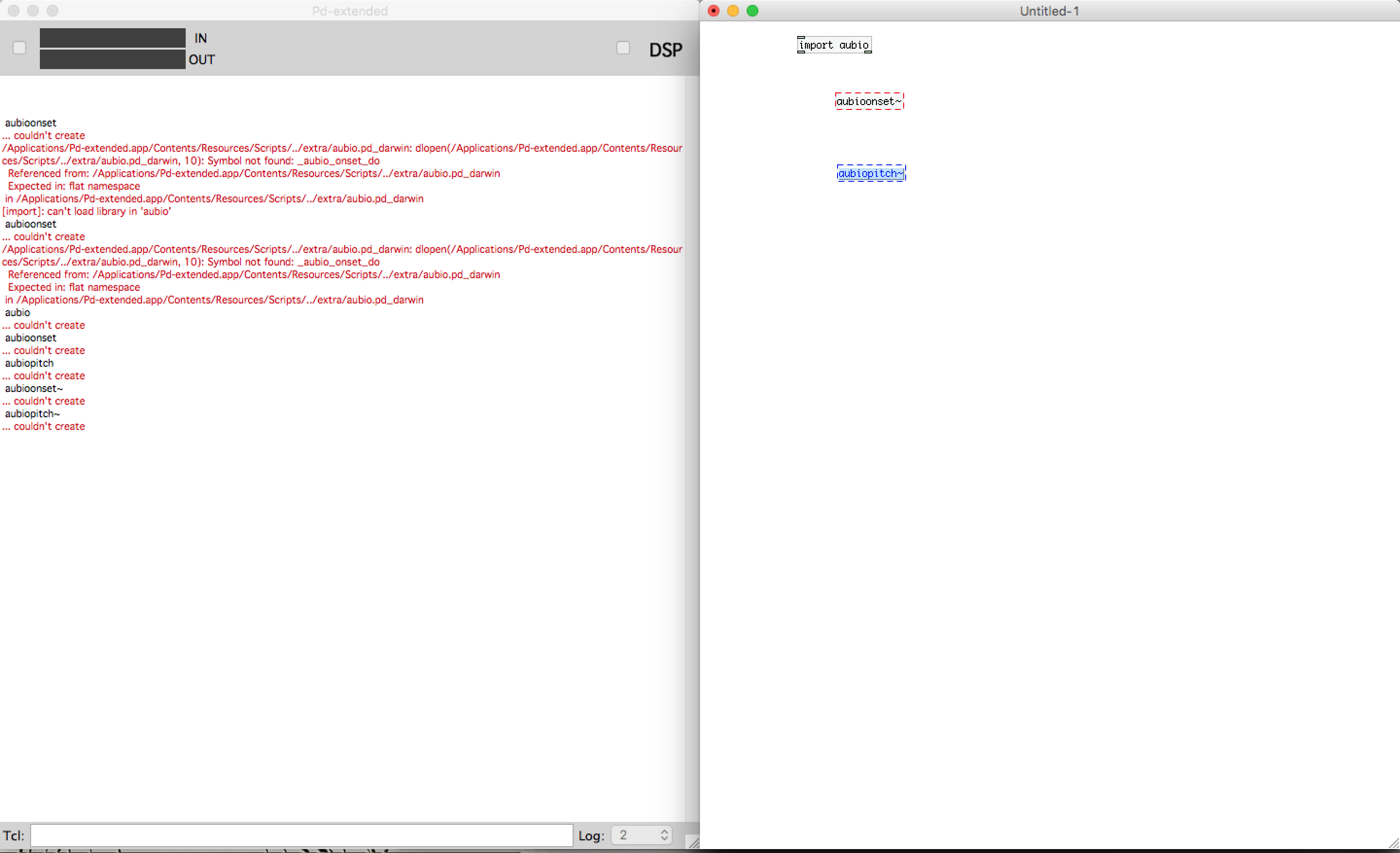Screen dimensions: 1400x853
Task: Click the OUT label beside the meter
Action: [202, 59]
